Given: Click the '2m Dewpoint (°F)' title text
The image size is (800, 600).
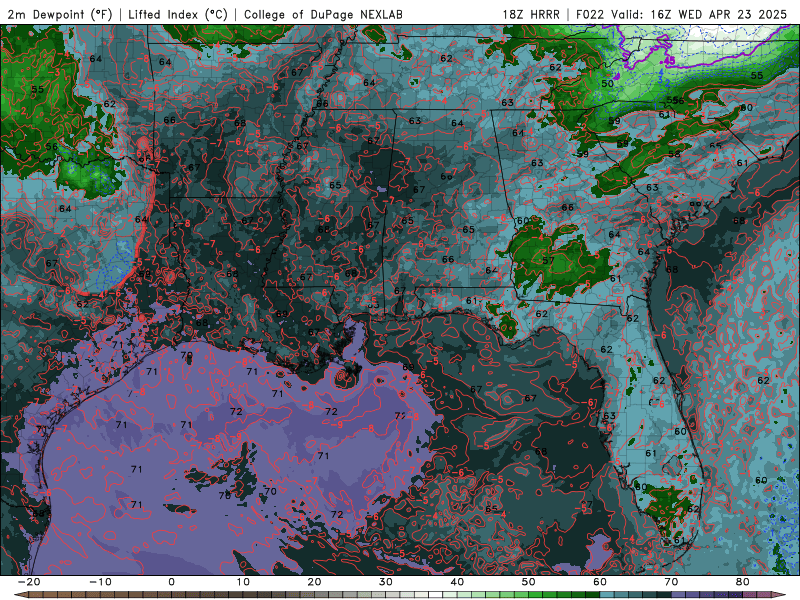Looking at the screenshot, I should [x=60, y=14].
